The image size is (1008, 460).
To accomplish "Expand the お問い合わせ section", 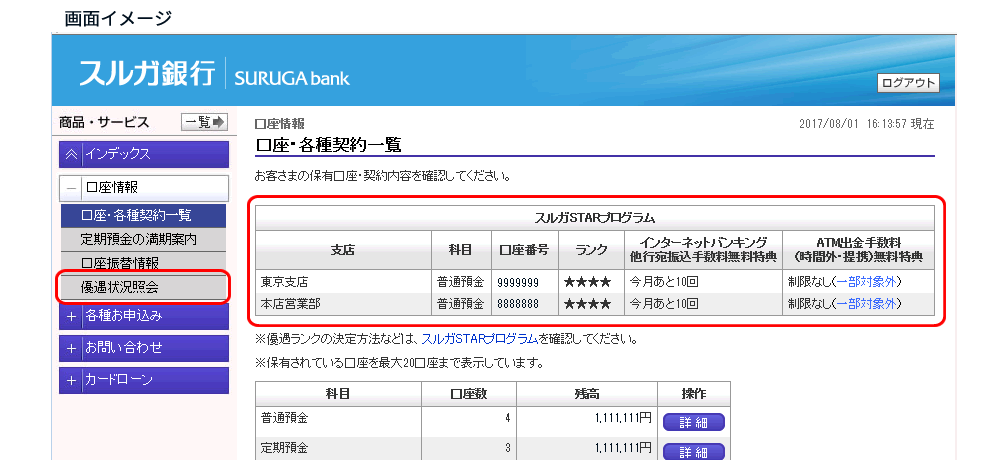I will point(144,348).
